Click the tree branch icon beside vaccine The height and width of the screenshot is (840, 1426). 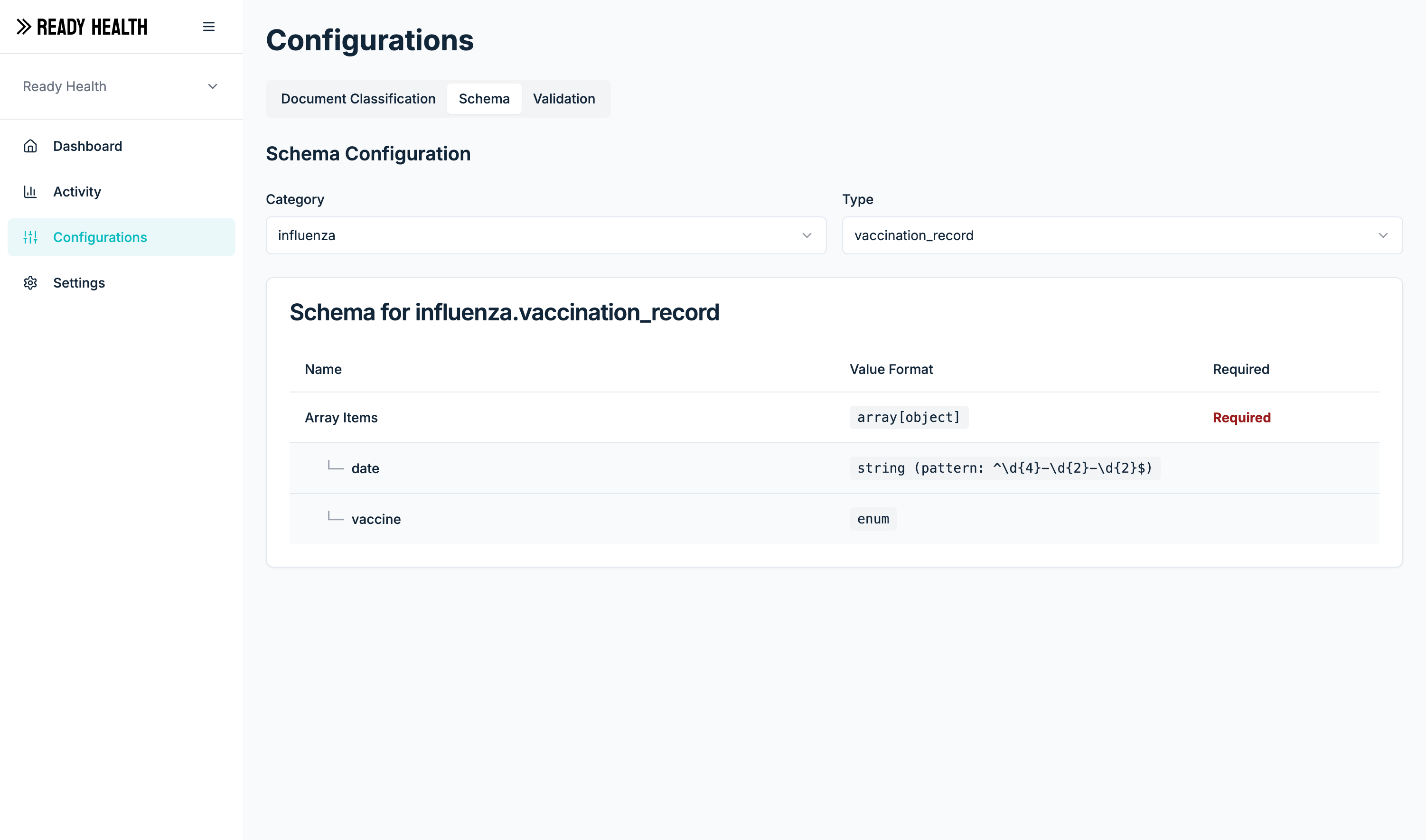point(336,517)
